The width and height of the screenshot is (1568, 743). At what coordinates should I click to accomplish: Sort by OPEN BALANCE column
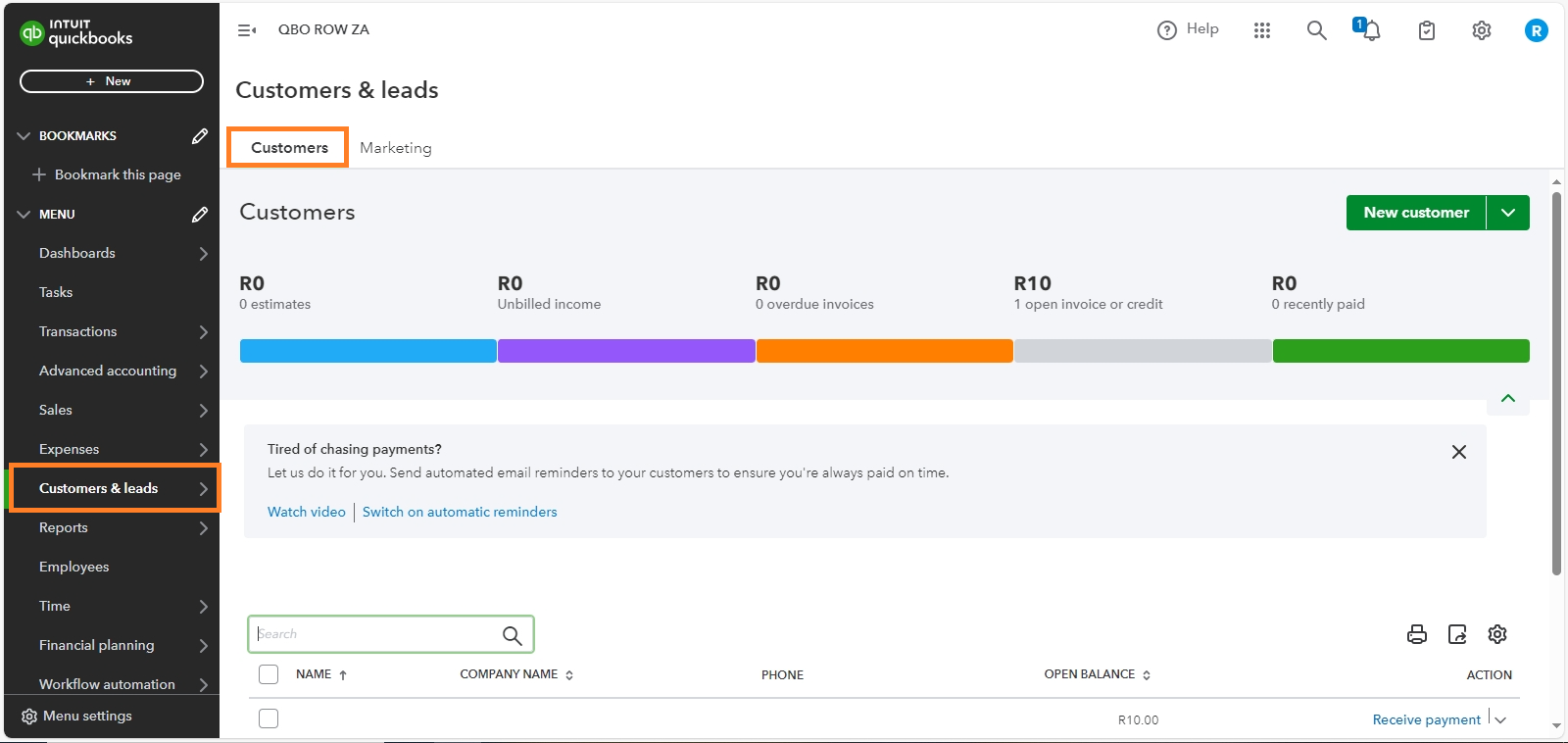click(1097, 674)
